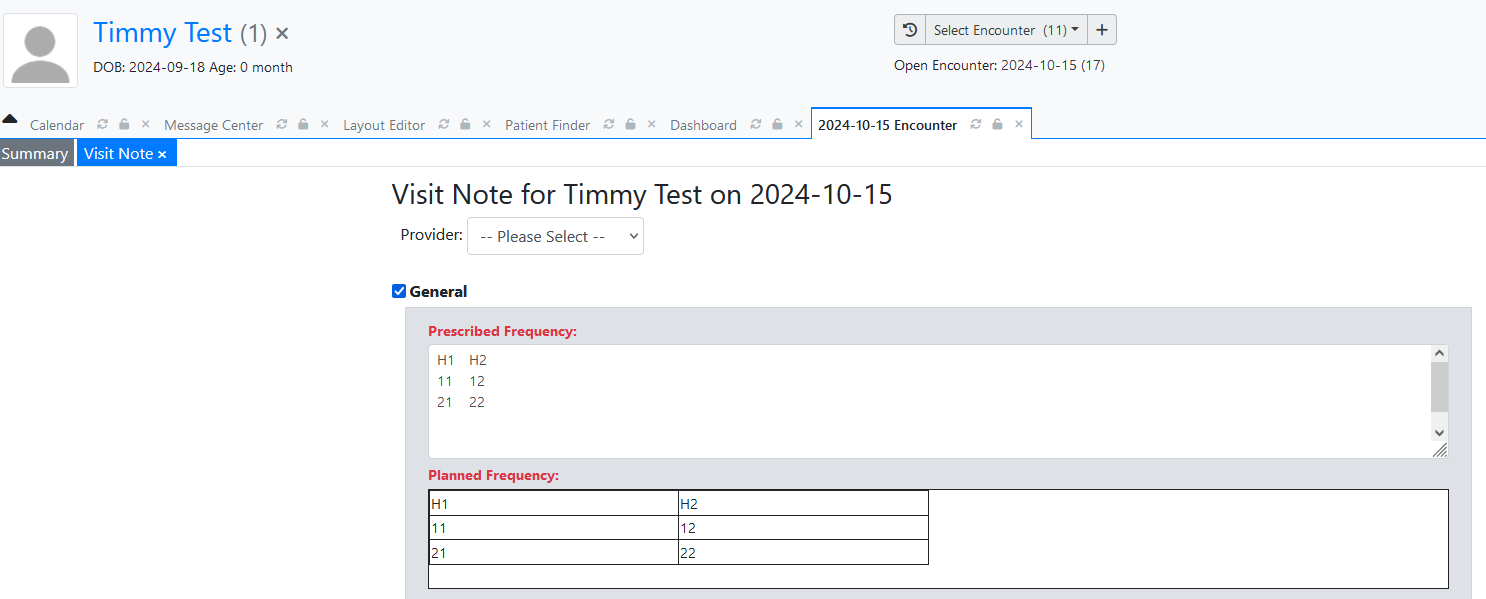Viewport: 1486px width, 599px height.
Task: Close the Visit Note form tab
Action: [162, 154]
